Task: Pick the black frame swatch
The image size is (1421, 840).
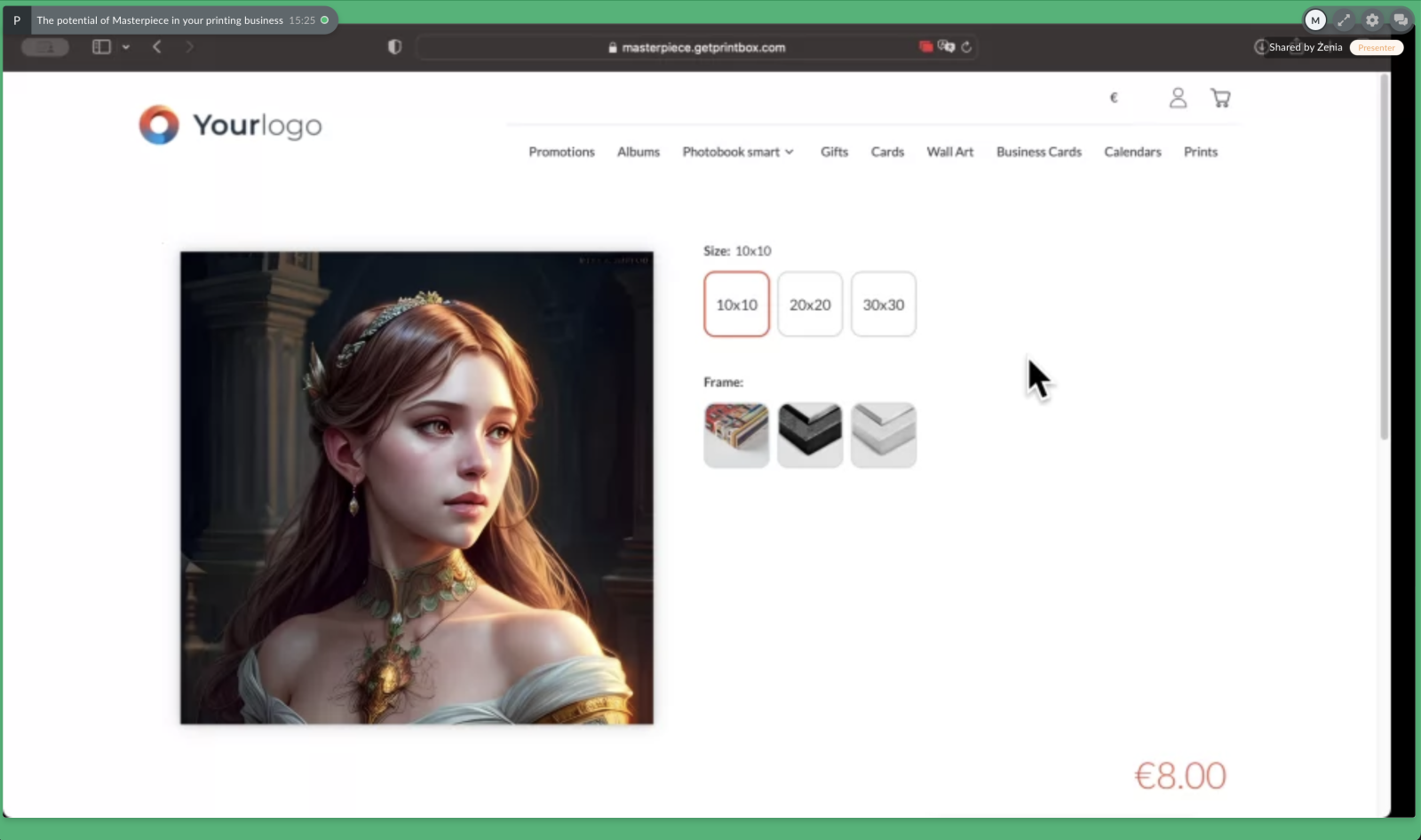Action: click(810, 434)
